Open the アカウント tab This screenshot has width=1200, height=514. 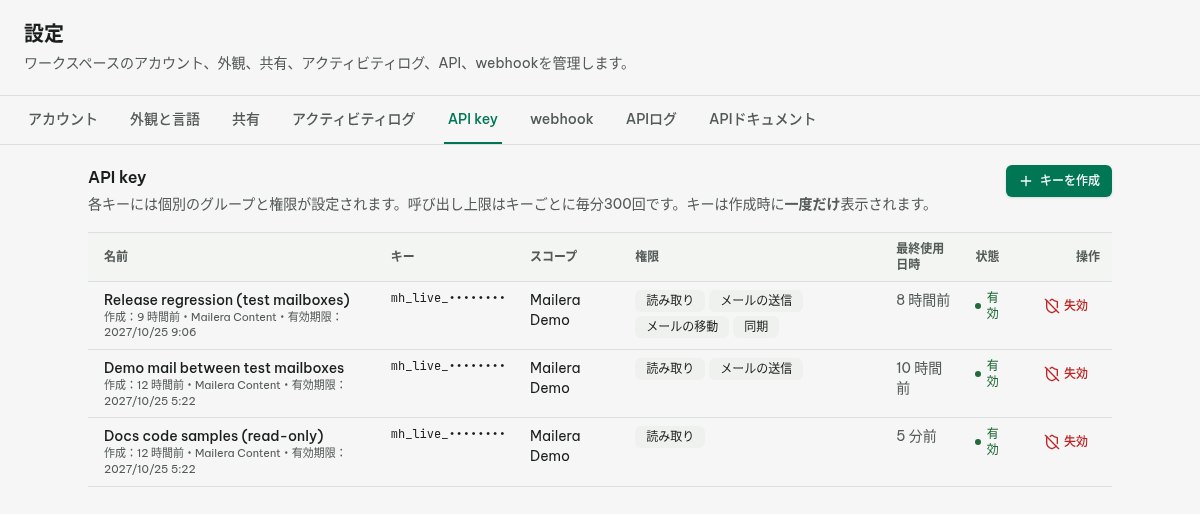(63, 119)
